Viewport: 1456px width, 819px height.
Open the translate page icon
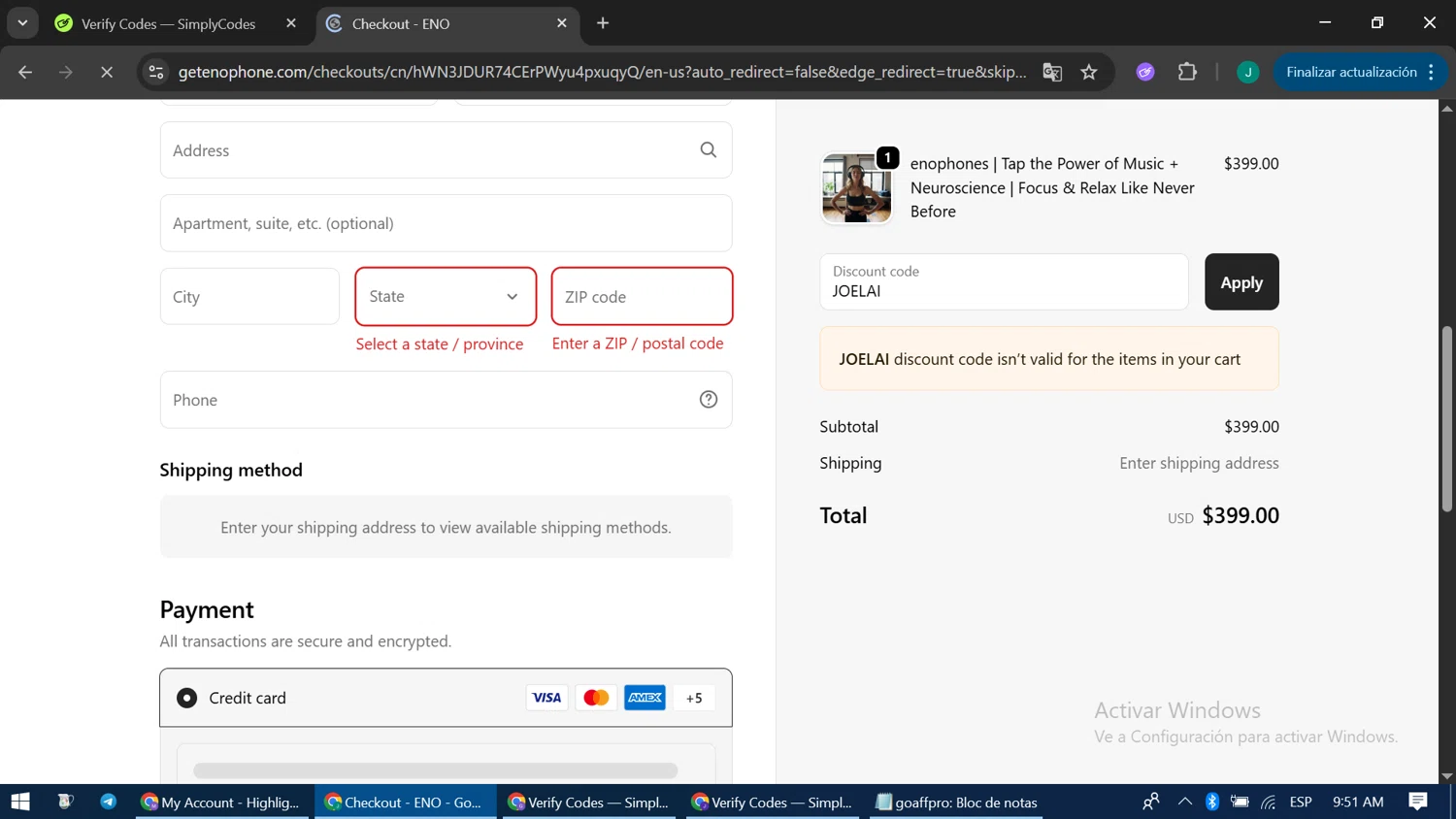(1052, 72)
